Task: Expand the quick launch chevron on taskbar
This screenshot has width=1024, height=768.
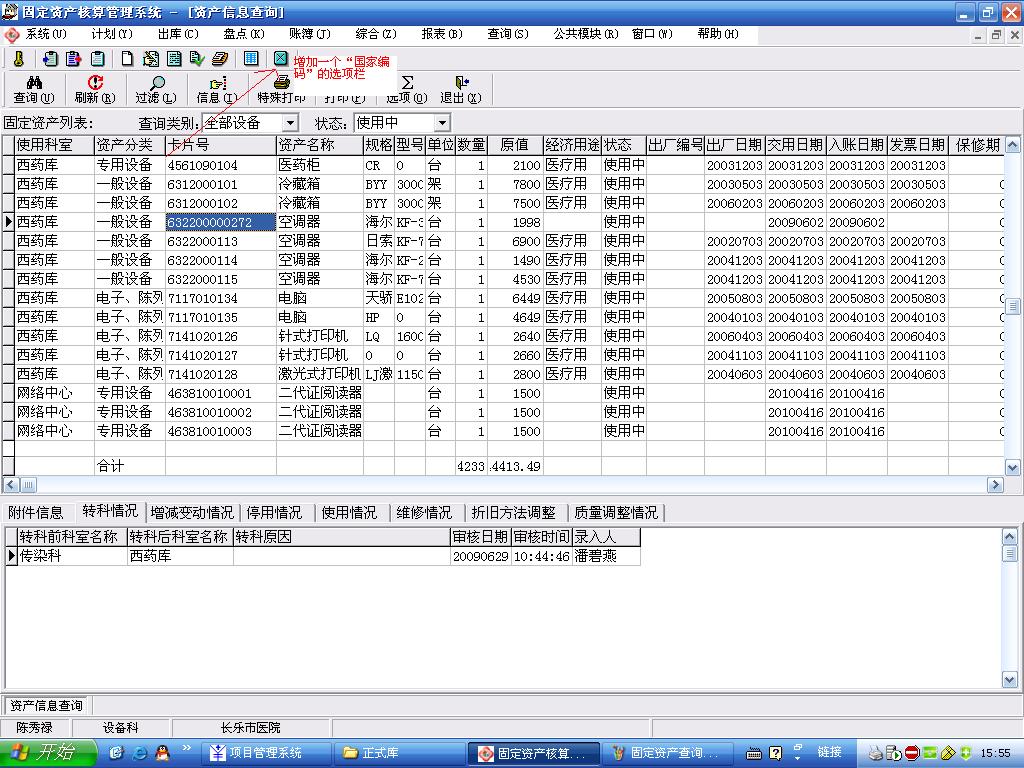Action: point(187,748)
